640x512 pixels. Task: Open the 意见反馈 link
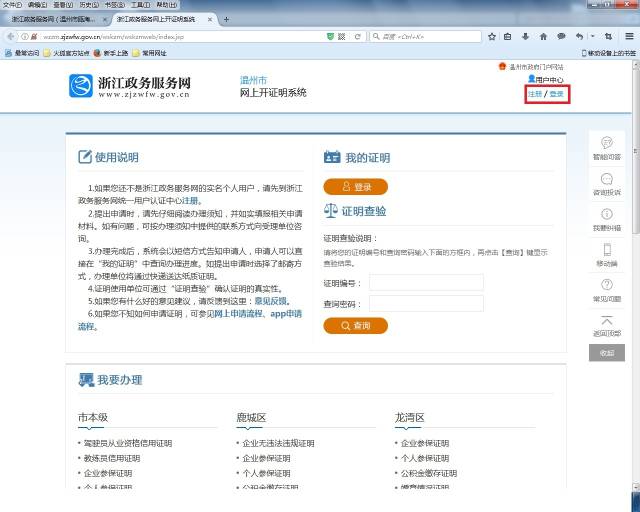271,301
